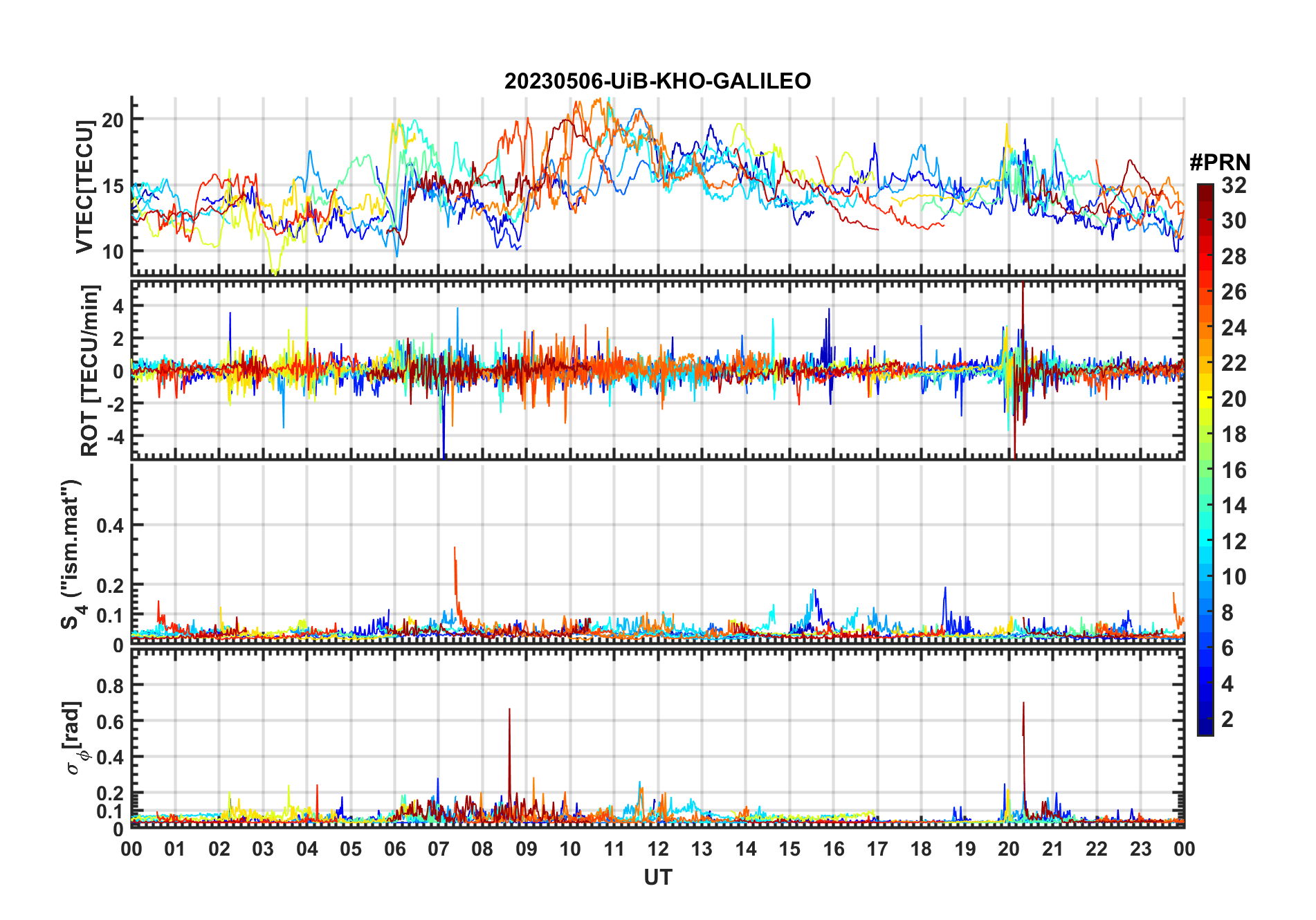
Task: Click x-axis hour label 16
Action: [x=834, y=849]
